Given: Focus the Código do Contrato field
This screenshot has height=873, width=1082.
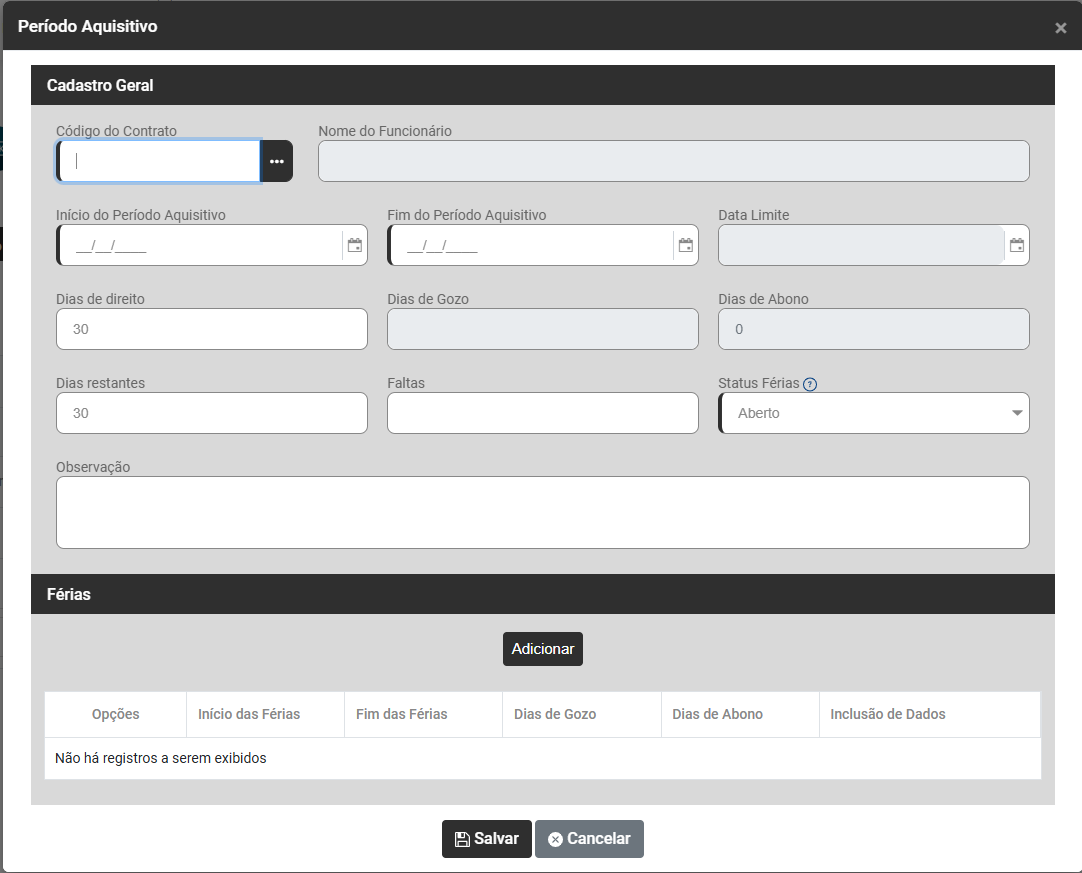Looking at the screenshot, I should click(160, 161).
